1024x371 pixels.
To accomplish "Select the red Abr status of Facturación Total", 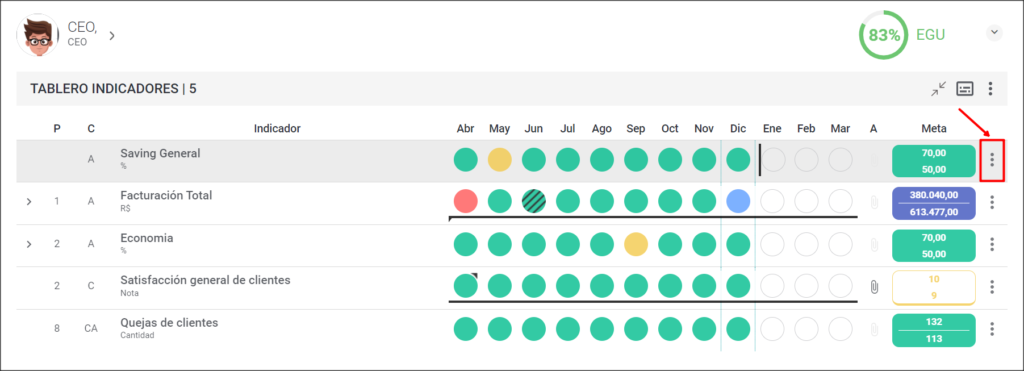I will click(x=466, y=202).
